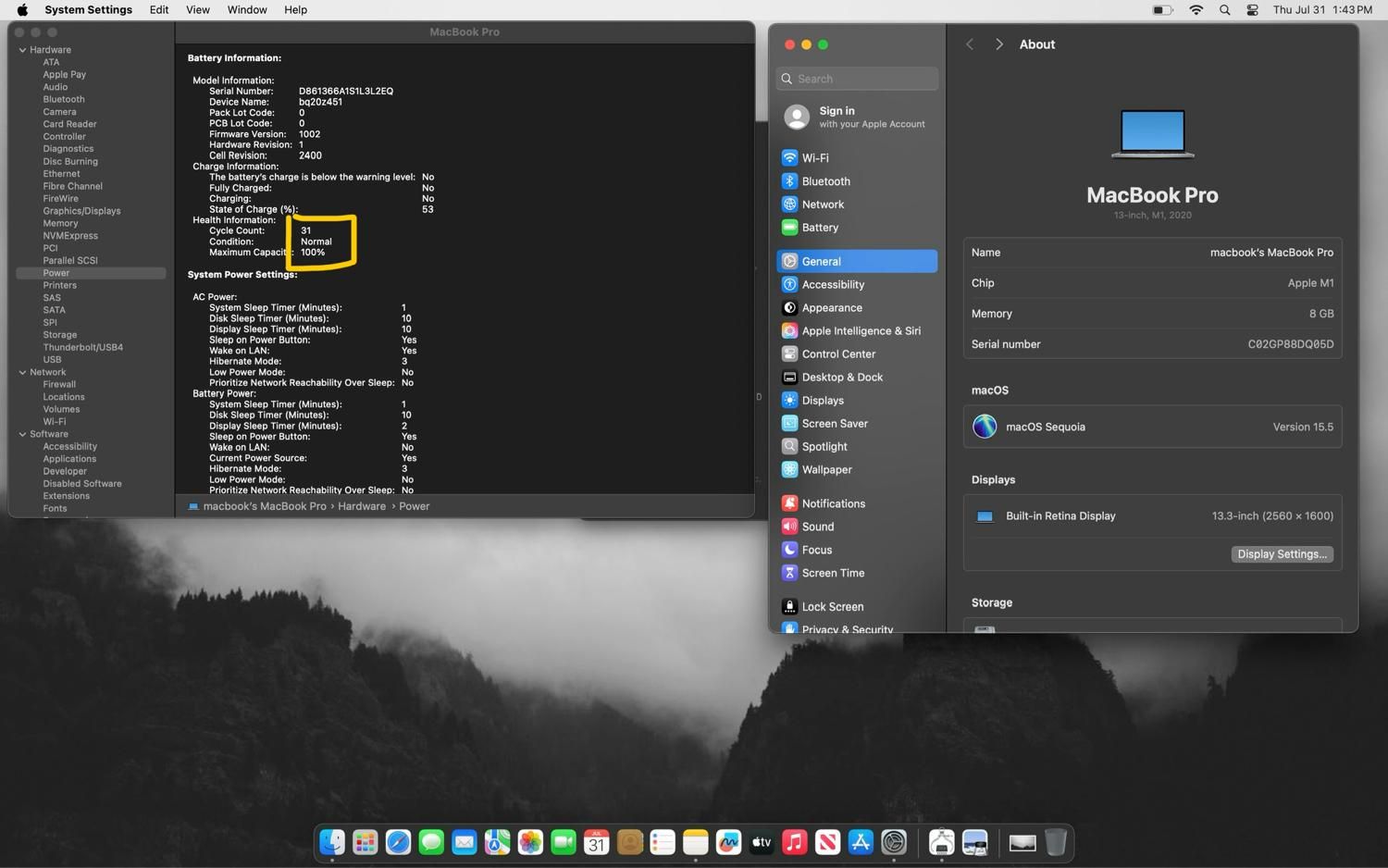Screen dimensions: 1388x868
Task: Open Calendar from the Dock
Action: click(x=597, y=842)
